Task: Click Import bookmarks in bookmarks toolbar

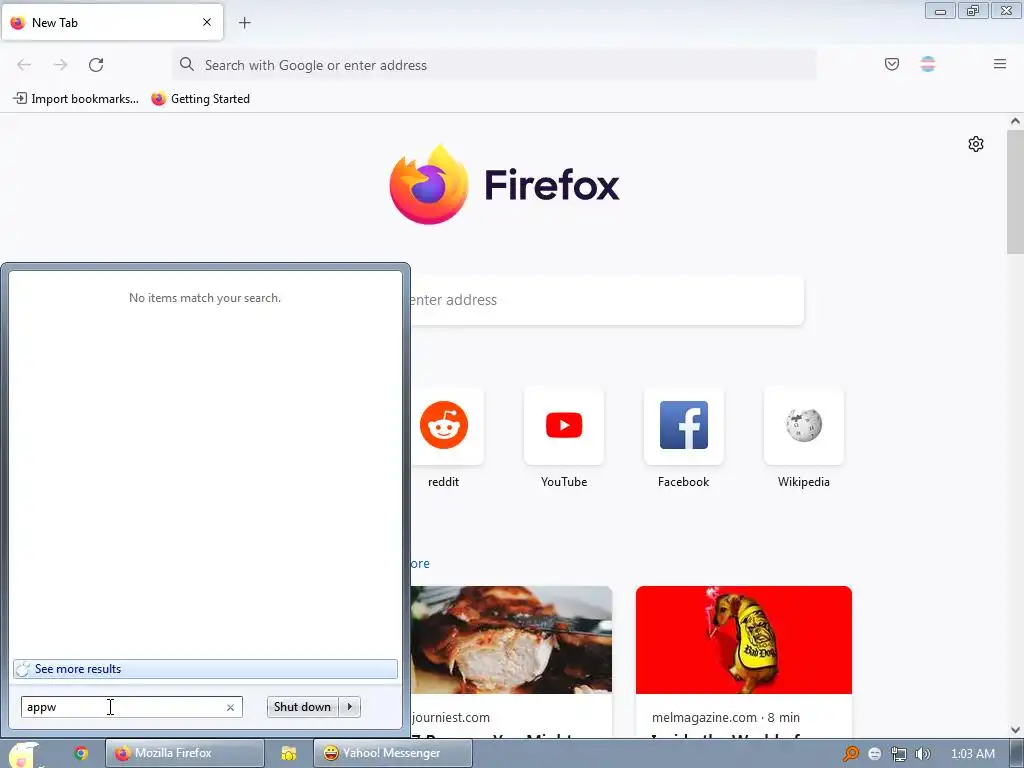Action: click(76, 99)
